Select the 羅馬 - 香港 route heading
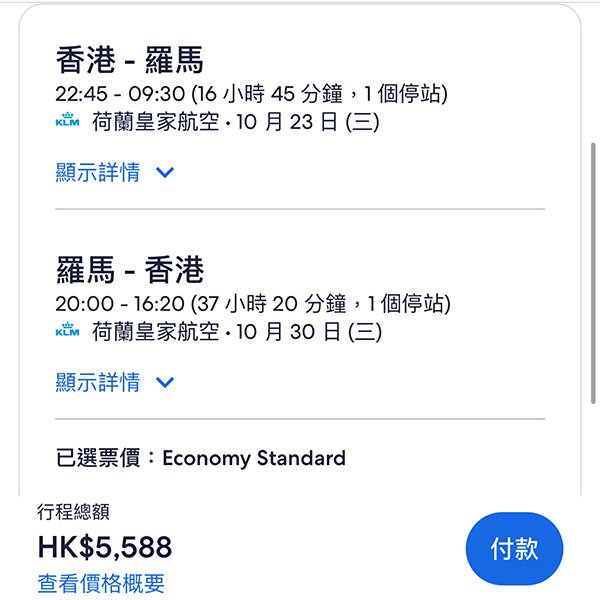The image size is (600, 600). coord(130,271)
